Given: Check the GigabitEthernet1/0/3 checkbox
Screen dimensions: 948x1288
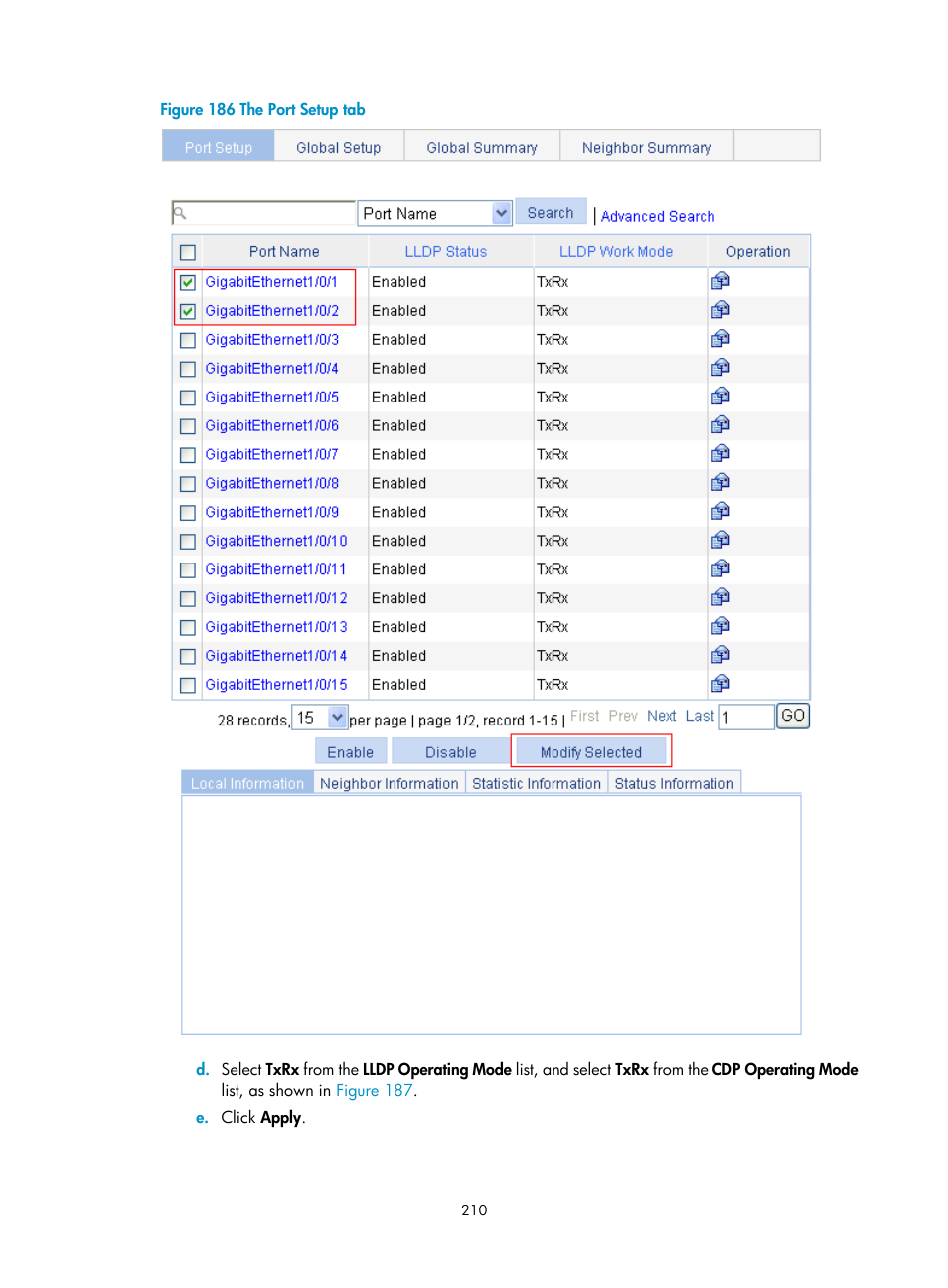Looking at the screenshot, I should click(188, 340).
